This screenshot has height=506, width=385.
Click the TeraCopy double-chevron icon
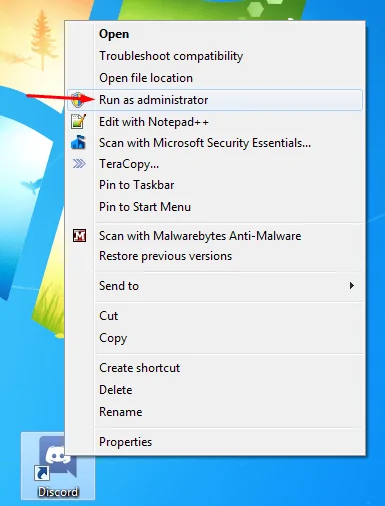pos(79,164)
